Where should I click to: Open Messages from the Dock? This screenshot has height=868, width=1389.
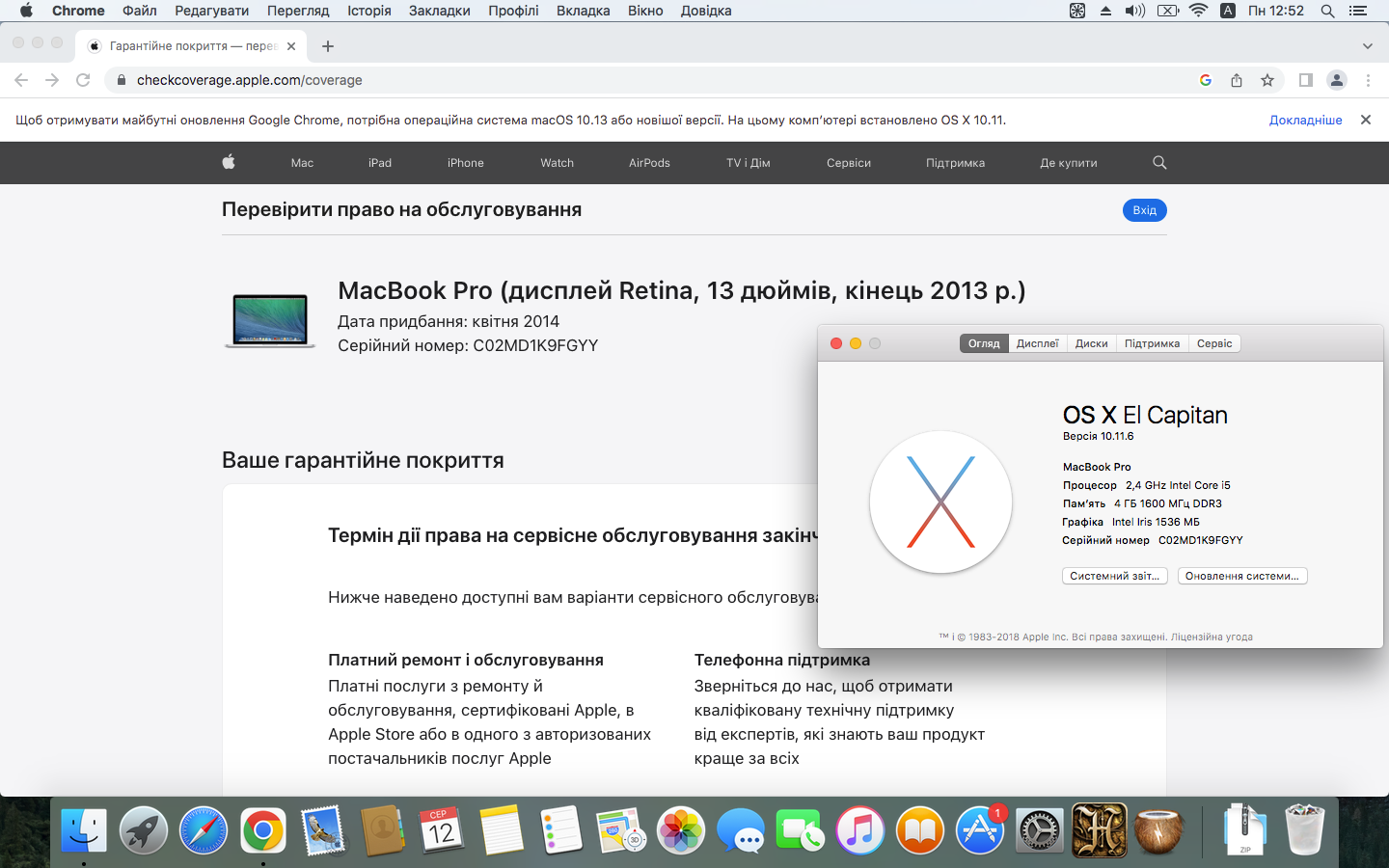[x=741, y=830]
